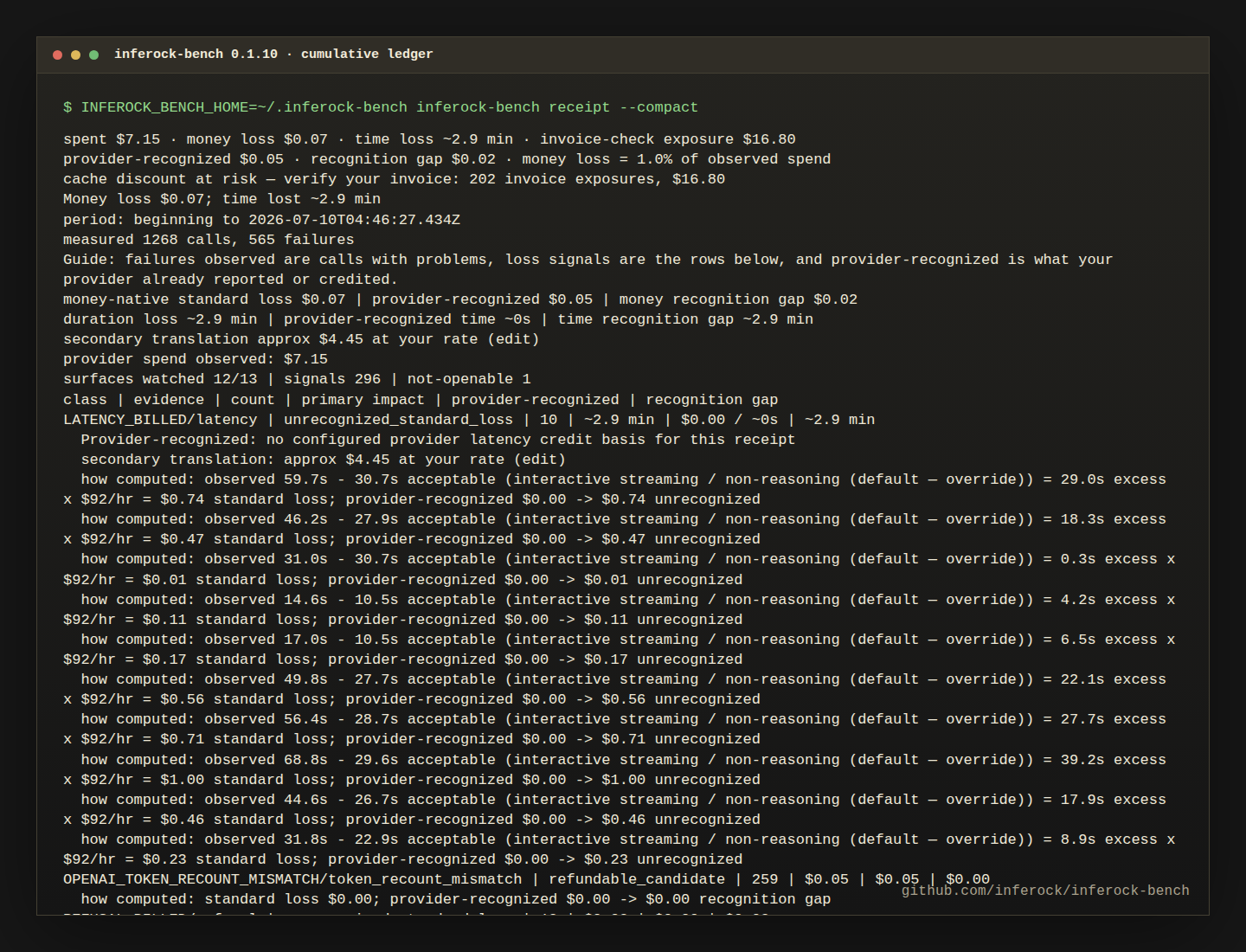Click the '$0.46 standard loss' line

pyautogui.click(x=412, y=820)
